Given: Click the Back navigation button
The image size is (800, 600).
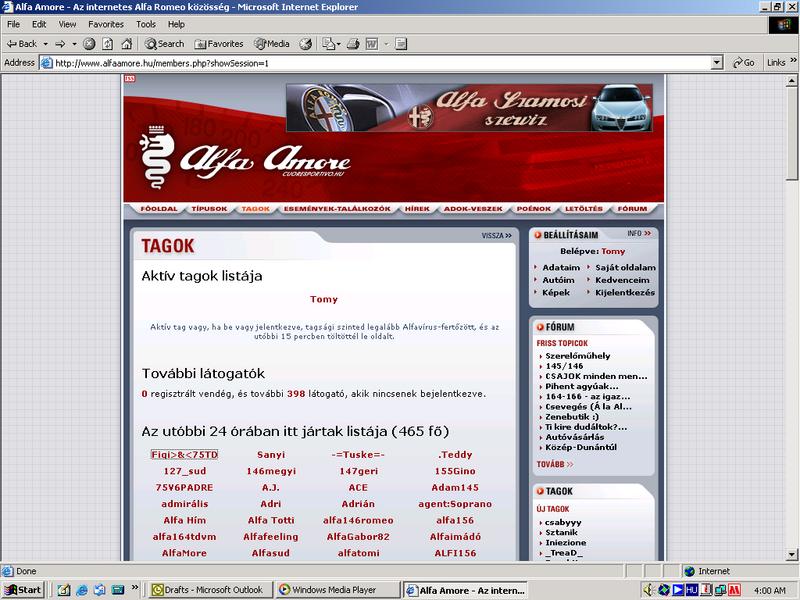Looking at the screenshot, I should [x=21, y=44].
